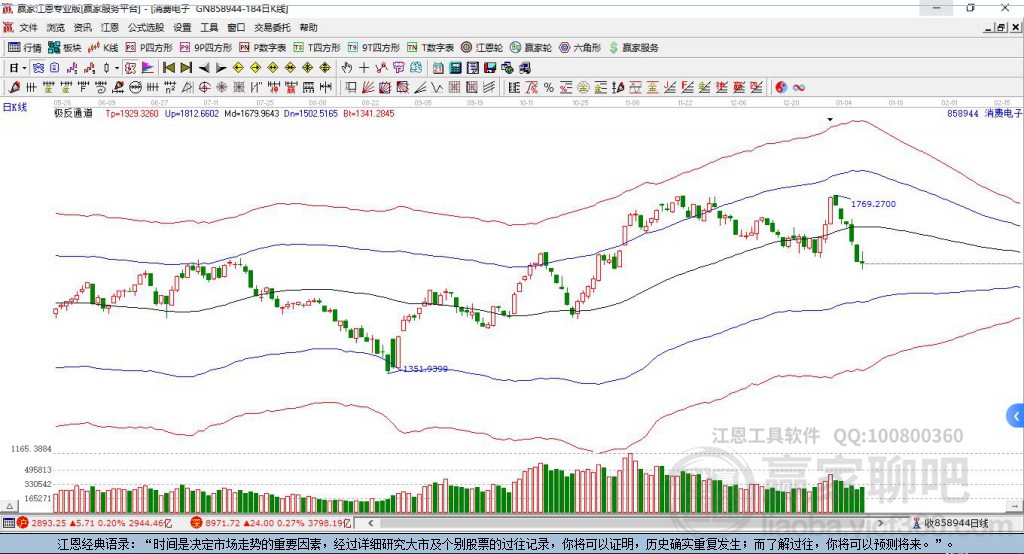Open the 赢家轮 wheel tool
This screenshot has height=554, width=1024.
point(531,48)
